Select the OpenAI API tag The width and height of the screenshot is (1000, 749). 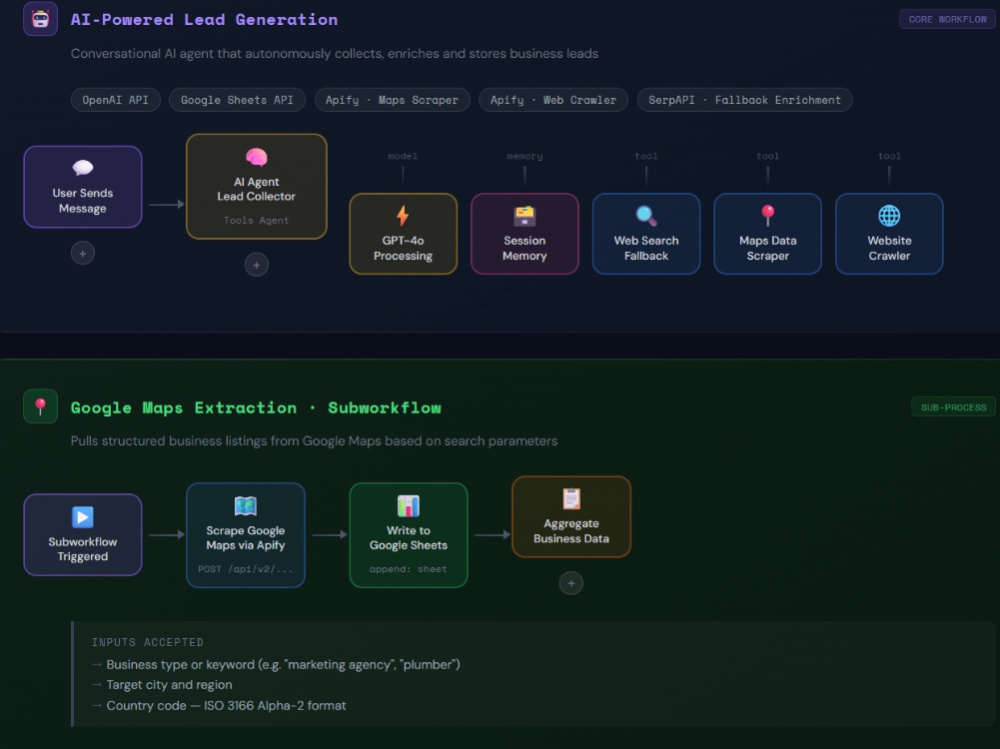tap(115, 100)
